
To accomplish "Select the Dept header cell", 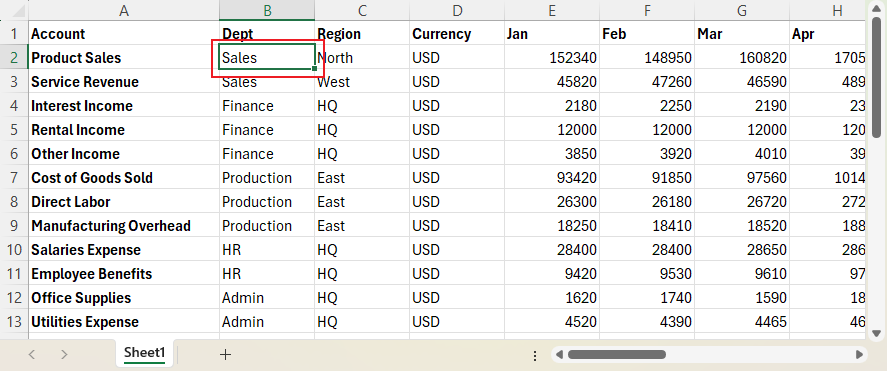I will click(267, 33).
